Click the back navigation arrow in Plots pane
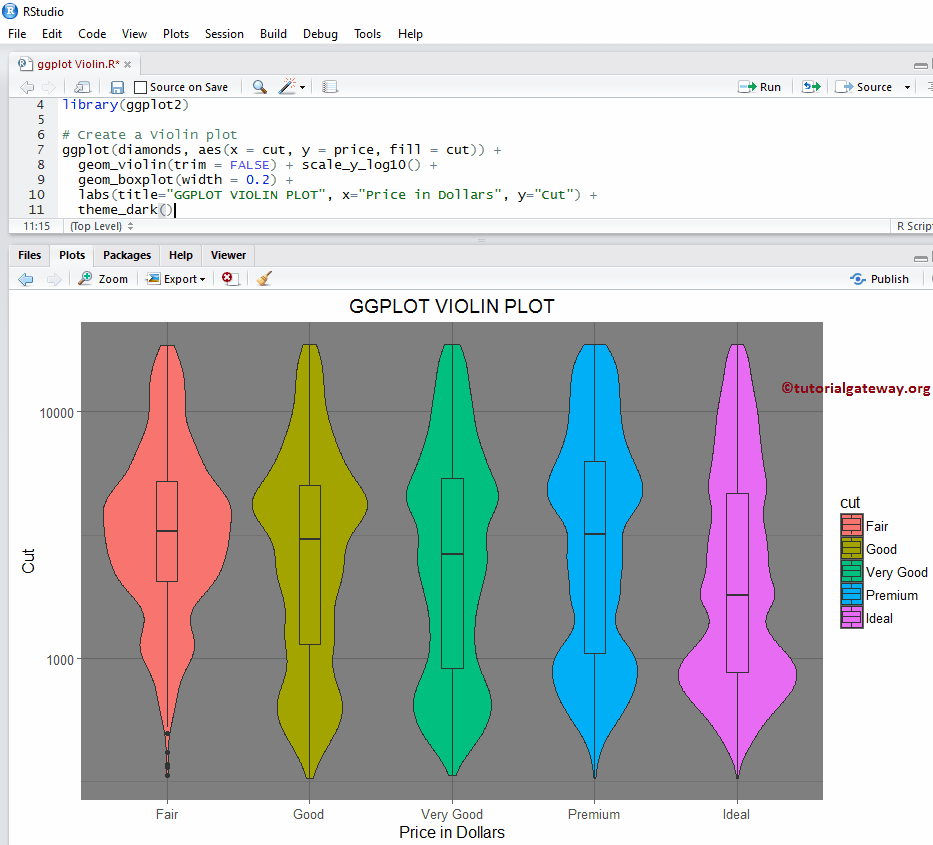This screenshot has height=845, width=933. (25, 278)
